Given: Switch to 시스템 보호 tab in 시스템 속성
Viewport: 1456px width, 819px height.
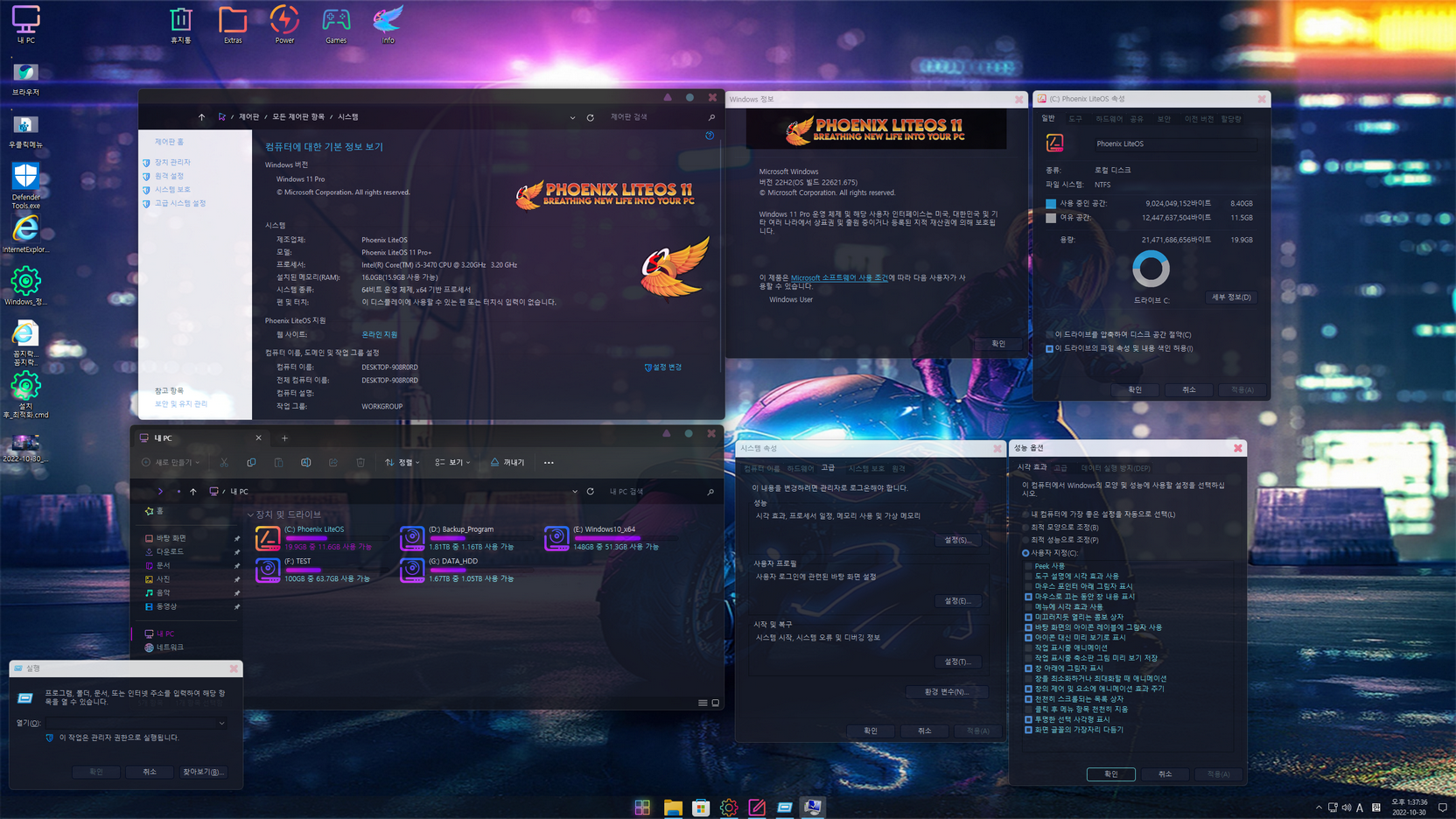Looking at the screenshot, I should tap(866, 468).
